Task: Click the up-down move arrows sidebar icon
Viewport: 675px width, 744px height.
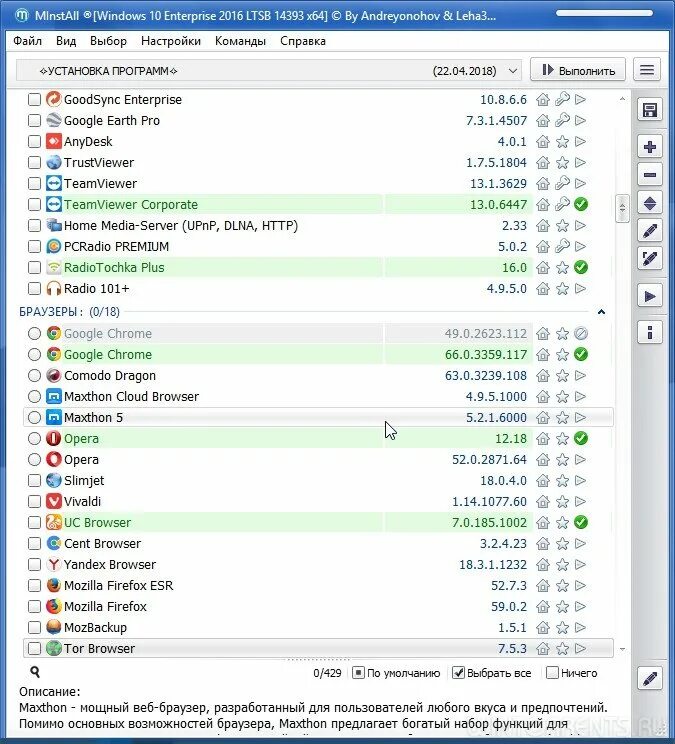Action: [649, 204]
